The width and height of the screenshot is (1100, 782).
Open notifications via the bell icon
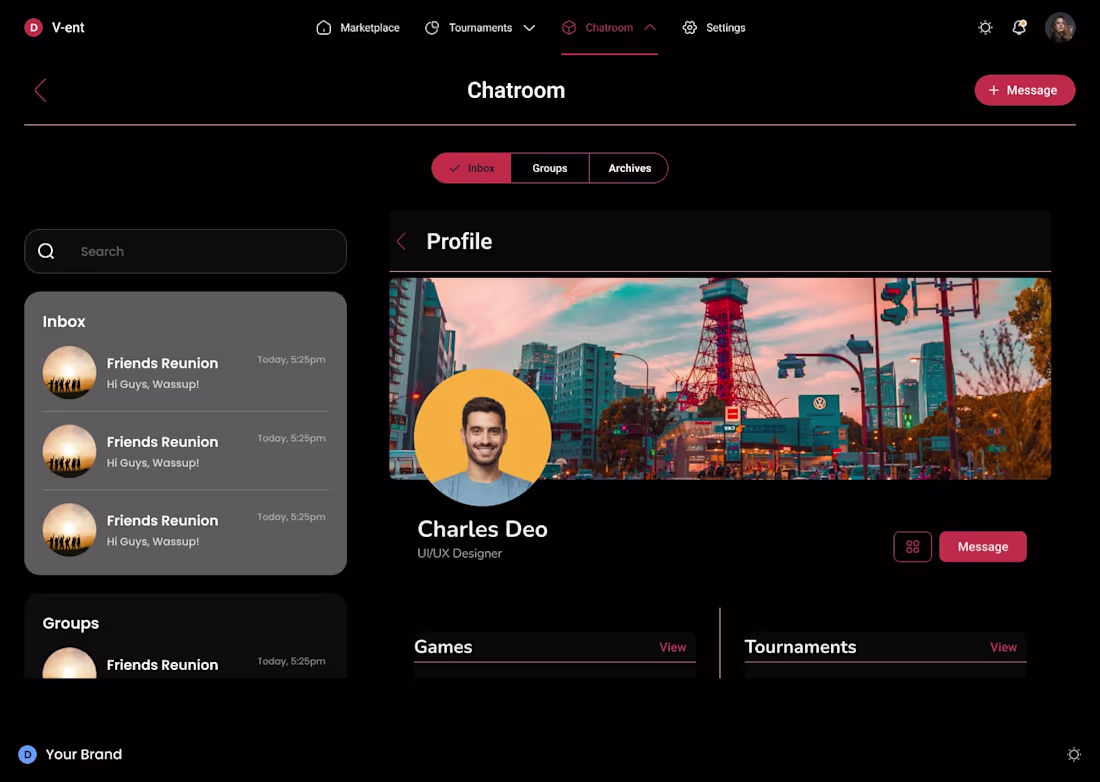pyautogui.click(x=1019, y=27)
